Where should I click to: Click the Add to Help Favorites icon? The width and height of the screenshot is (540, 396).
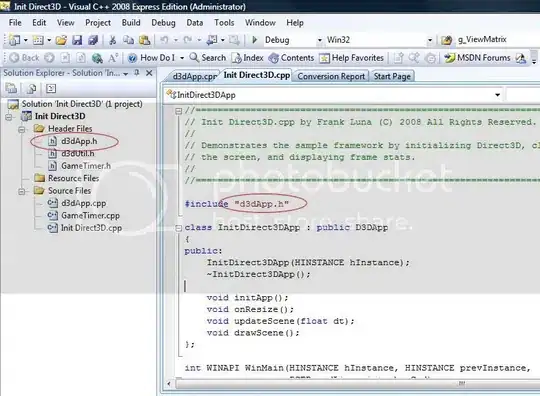pyautogui.click(x=398, y=58)
